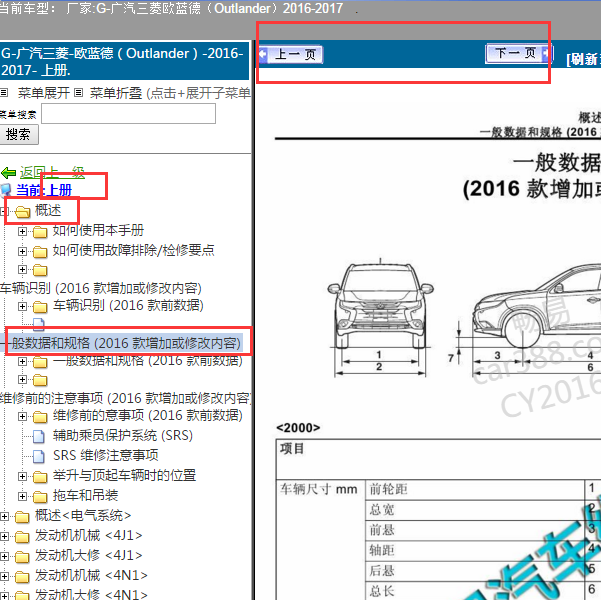Image resolution: width=601 pixels, height=600 pixels.
Task: Open 一般数据和规格 (2016 款前数据) item
Action: pos(148,360)
